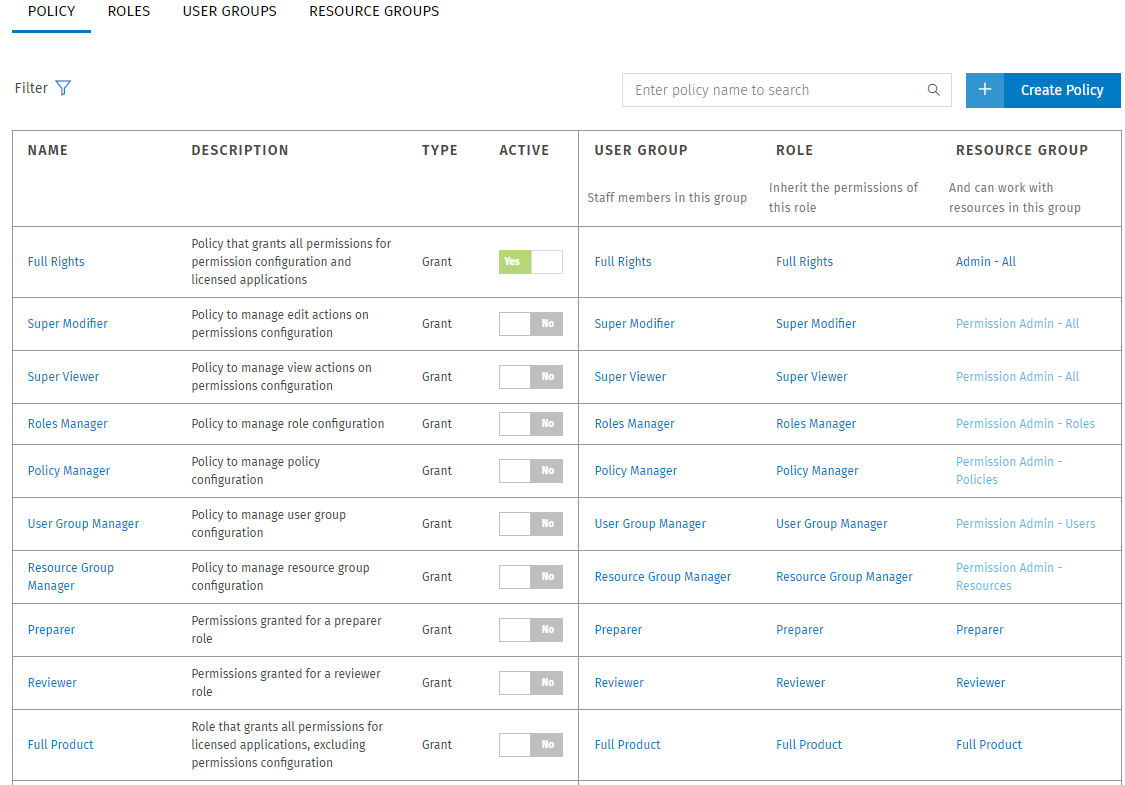Image resolution: width=1125 pixels, height=785 pixels.
Task: Open Admin - All resource group link
Action: (x=985, y=262)
